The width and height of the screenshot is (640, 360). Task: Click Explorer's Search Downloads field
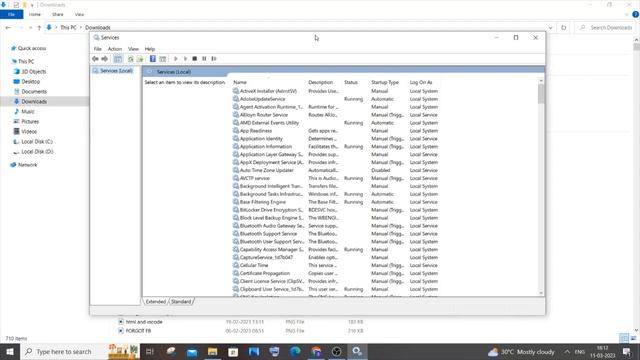tap(606, 27)
